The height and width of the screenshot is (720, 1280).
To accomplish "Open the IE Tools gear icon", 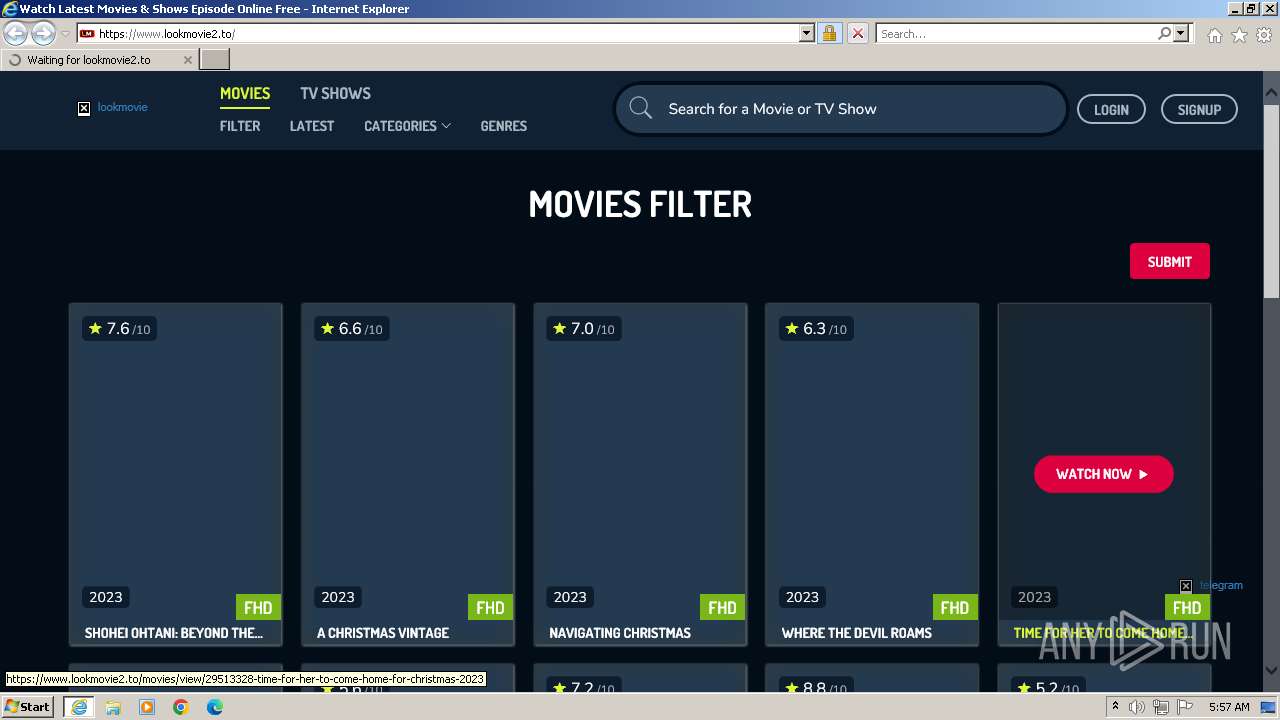I will tap(1264, 35).
